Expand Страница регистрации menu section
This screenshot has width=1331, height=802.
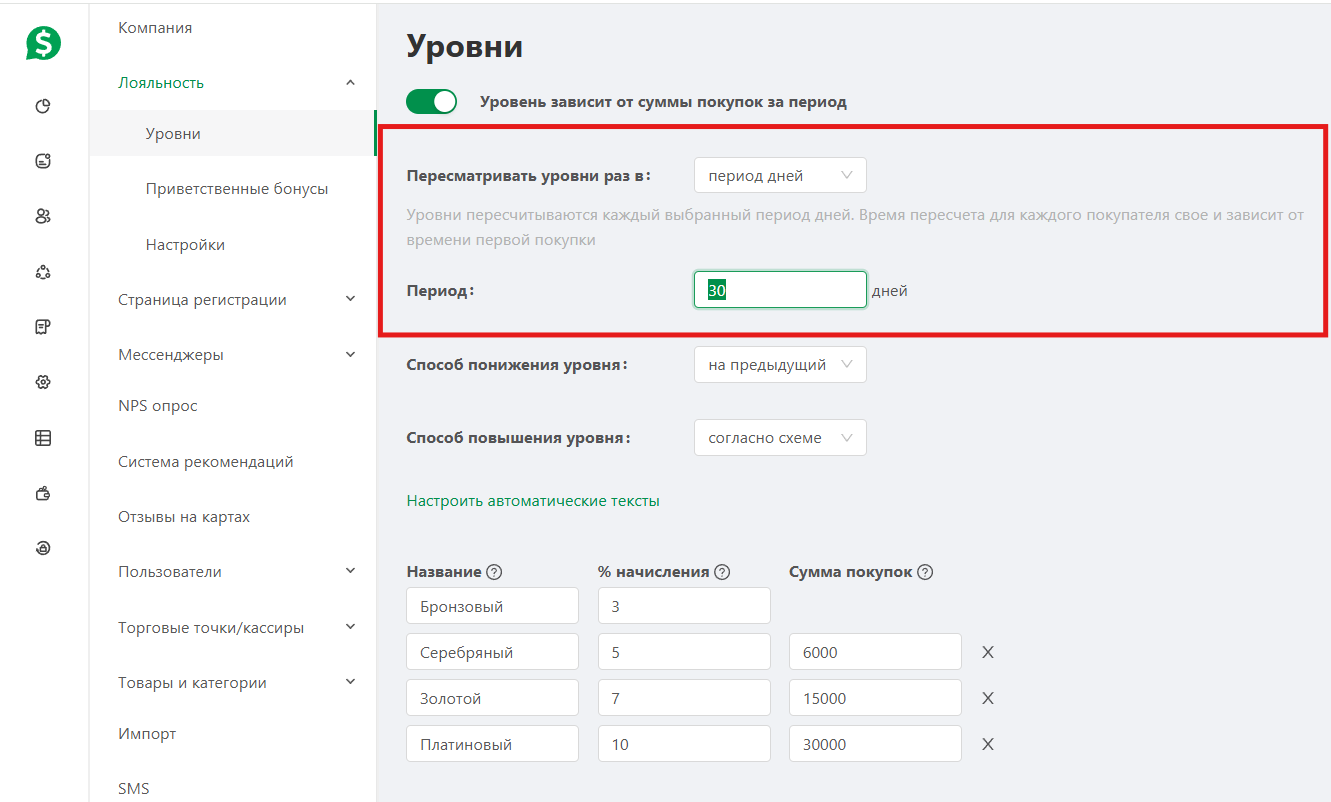click(x=350, y=299)
